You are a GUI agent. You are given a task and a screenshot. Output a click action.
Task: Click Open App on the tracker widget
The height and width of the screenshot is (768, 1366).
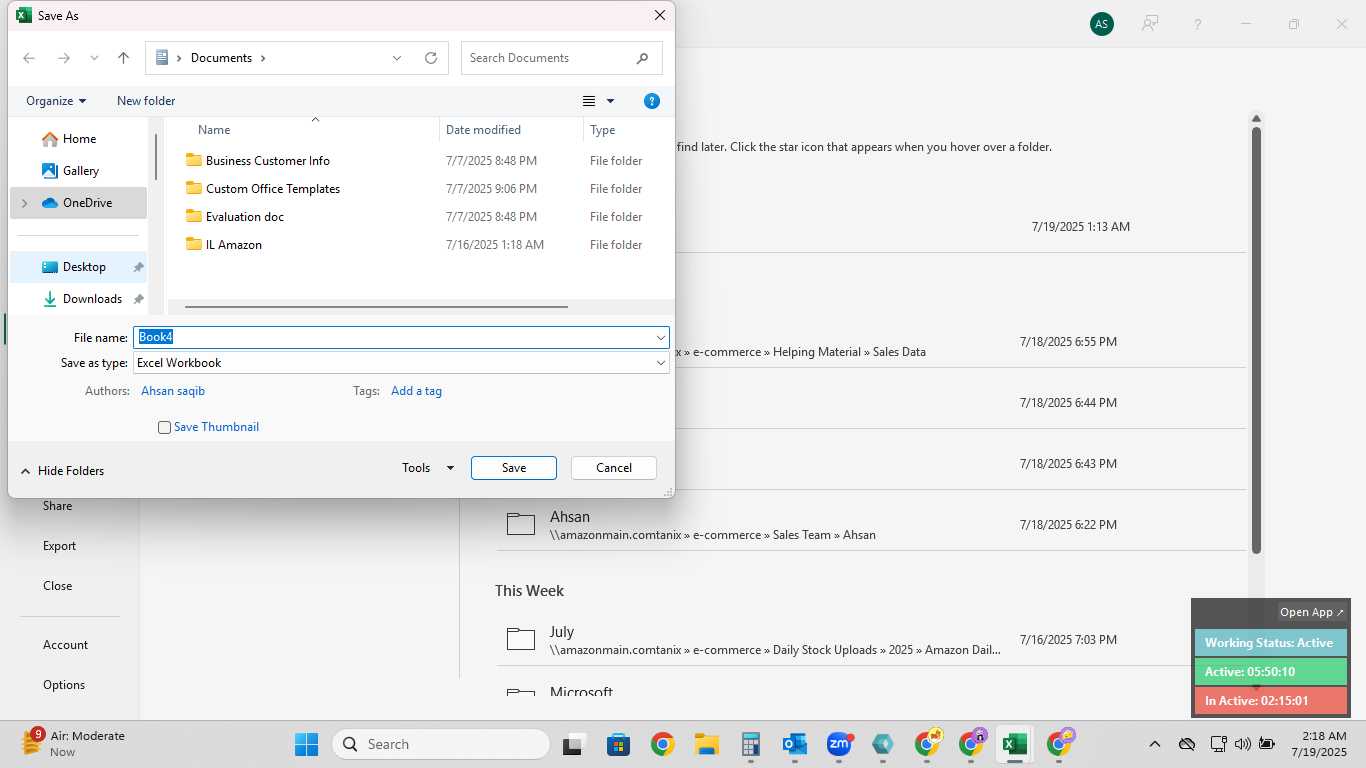click(x=1312, y=612)
